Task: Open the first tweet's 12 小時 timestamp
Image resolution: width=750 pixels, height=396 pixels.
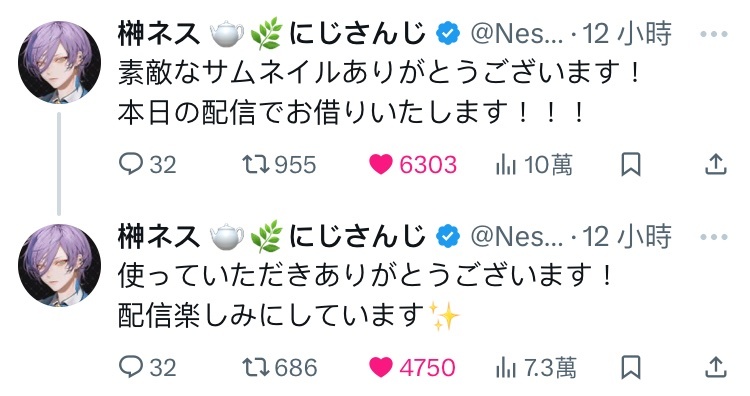Action: tap(627, 33)
